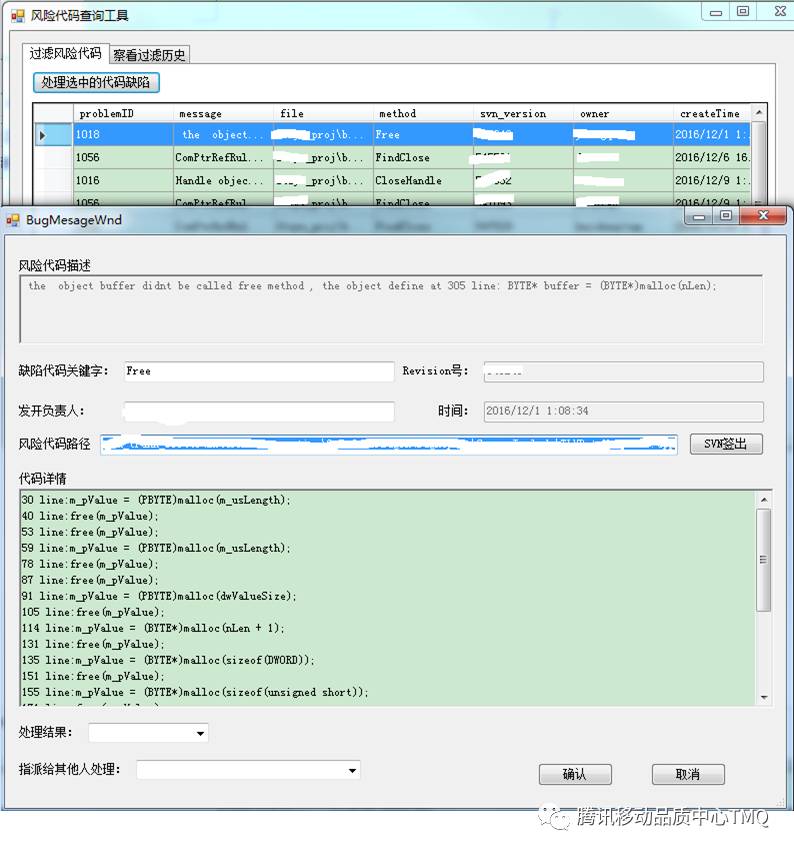The height and width of the screenshot is (853, 794).
Task: Click the 风险代码查询工具 window app icon
Action: [x=18, y=16]
